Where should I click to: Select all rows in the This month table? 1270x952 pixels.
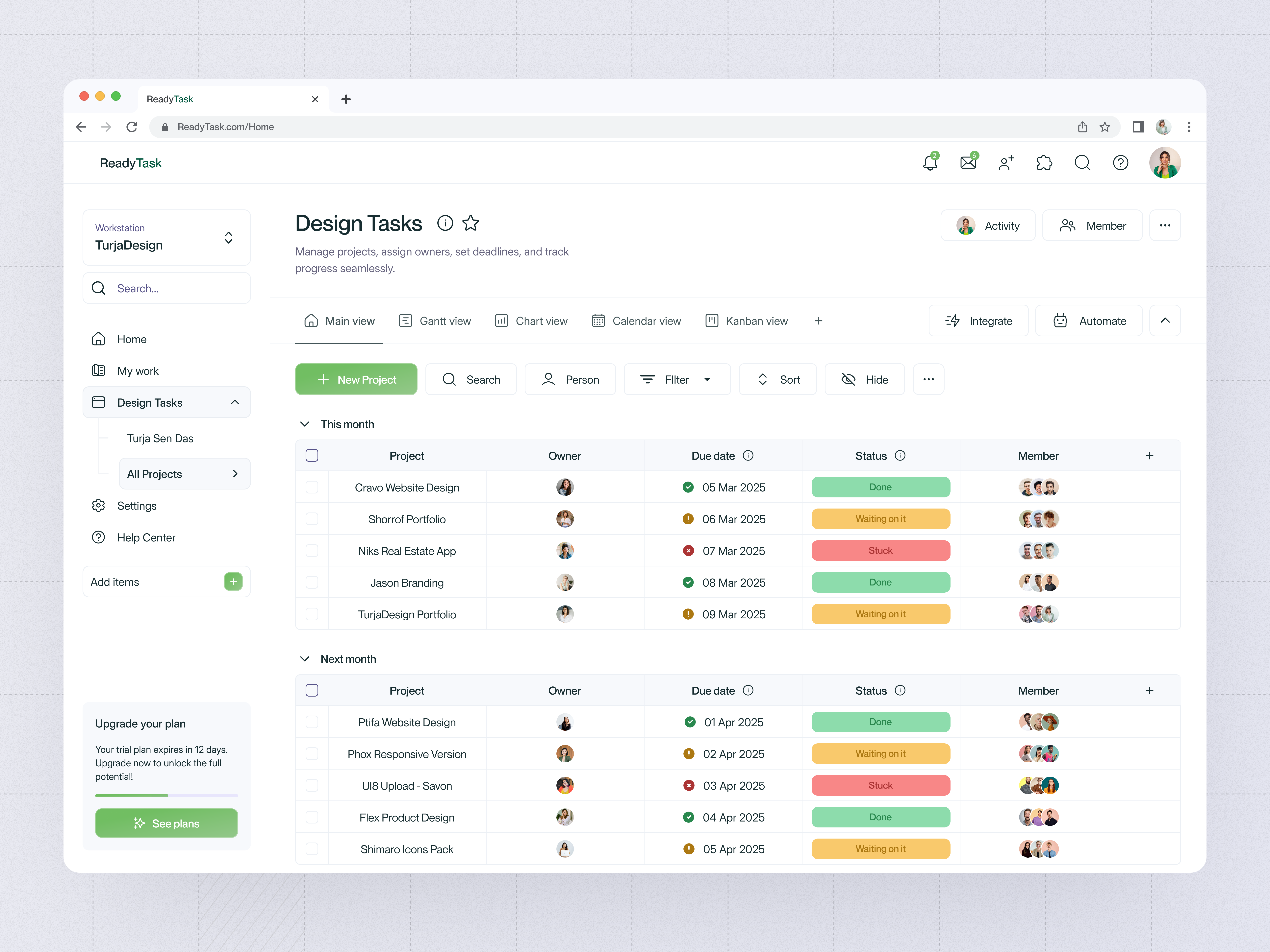[312, 455]
